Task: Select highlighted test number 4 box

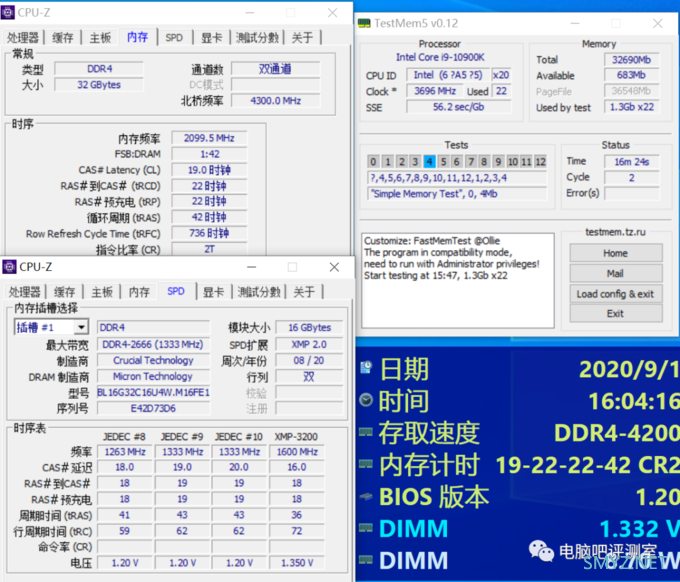Action: tap(429, 162)
